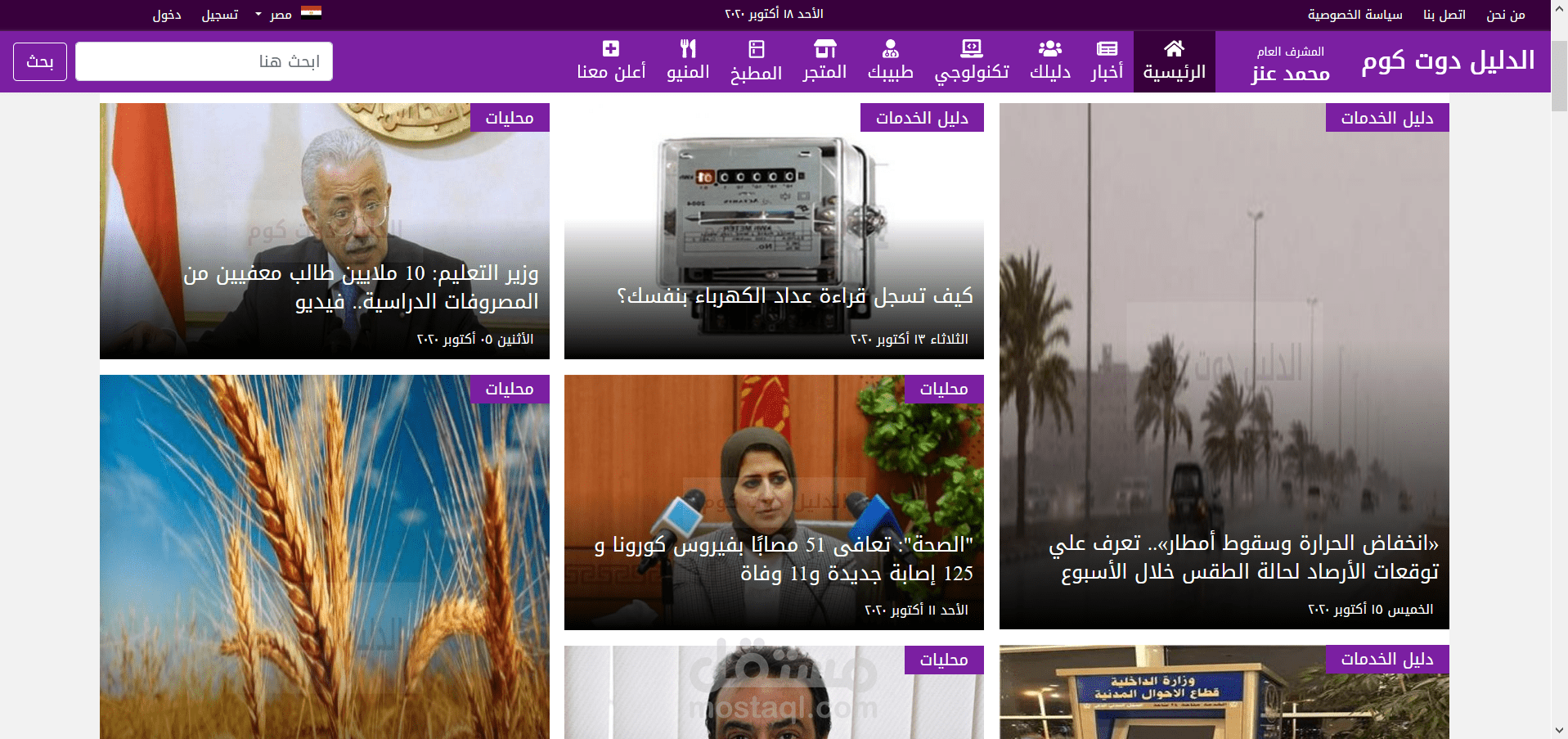Open the وزارة الداخلية kiosk article image
Screen dimensions: 1568x739
point(1224,692)
